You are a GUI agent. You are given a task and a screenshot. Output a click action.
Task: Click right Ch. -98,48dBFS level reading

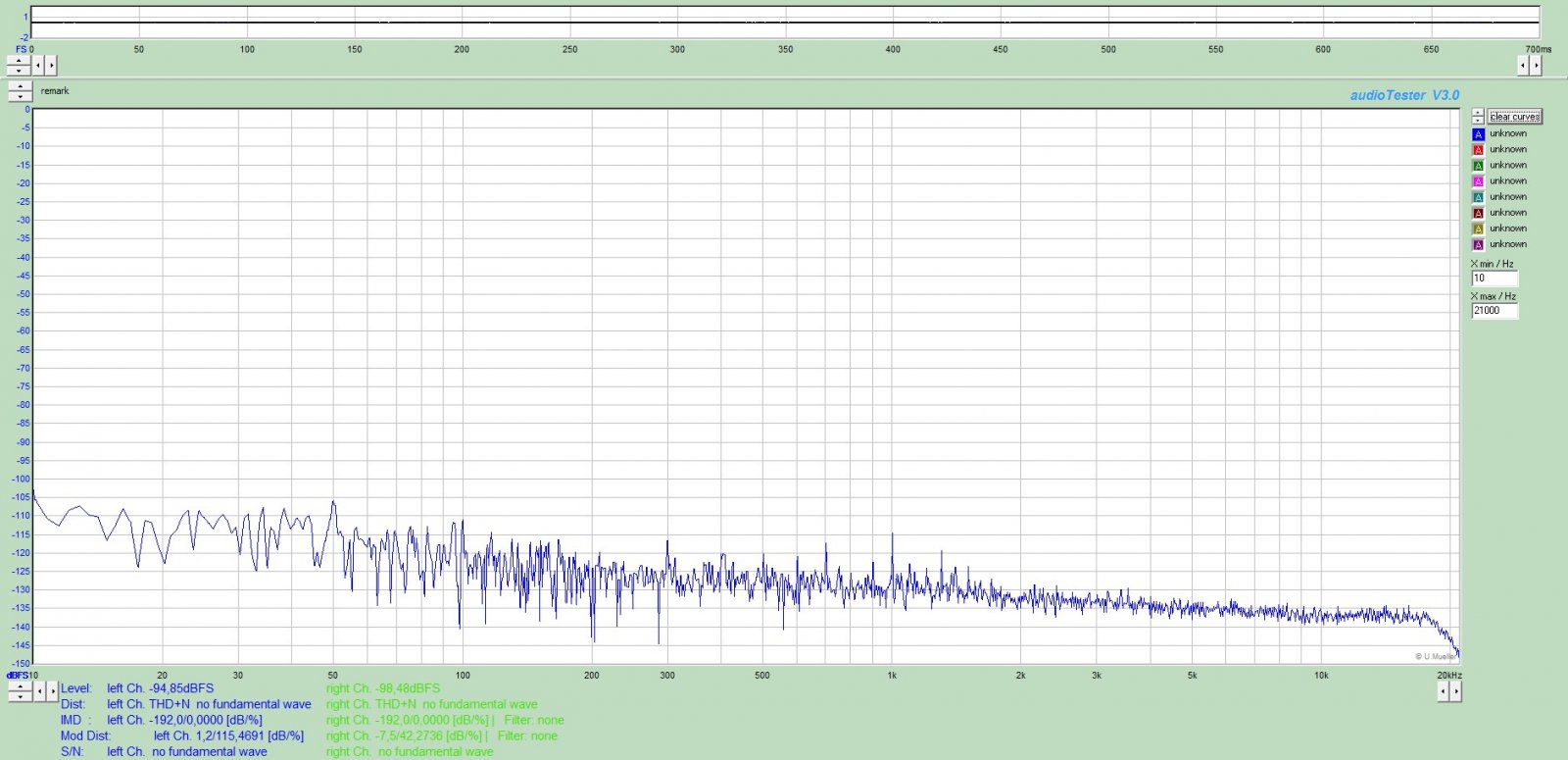tap(383, 688)
